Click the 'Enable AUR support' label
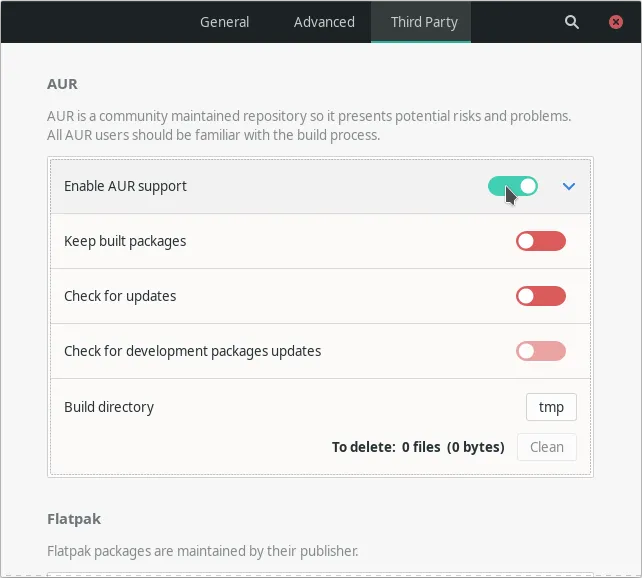The image size is (642, 578). pyautogui.click(x=125, y=186)
